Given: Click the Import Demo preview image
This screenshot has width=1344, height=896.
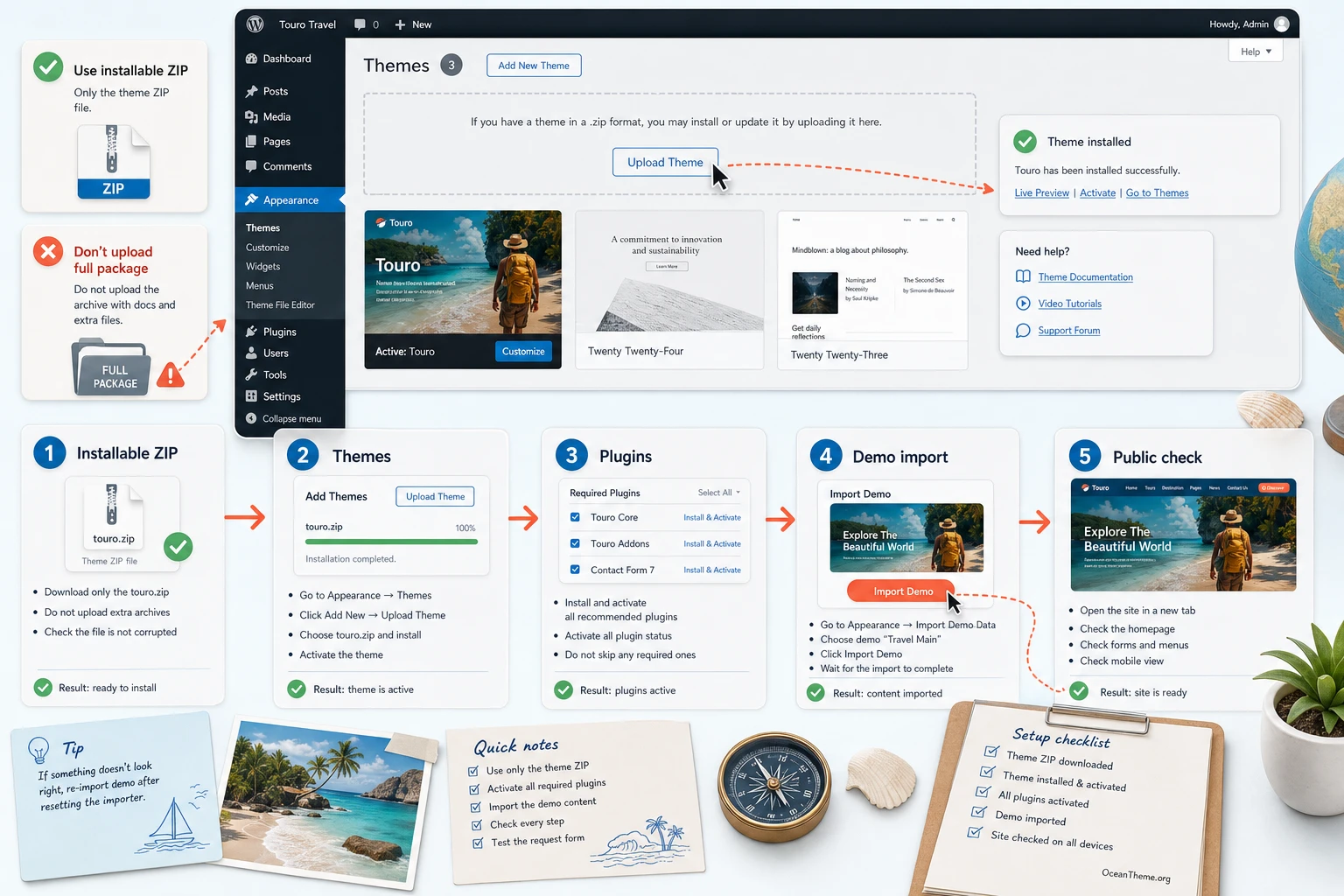Looking at the screenshot, I should (x=906, y=537).
